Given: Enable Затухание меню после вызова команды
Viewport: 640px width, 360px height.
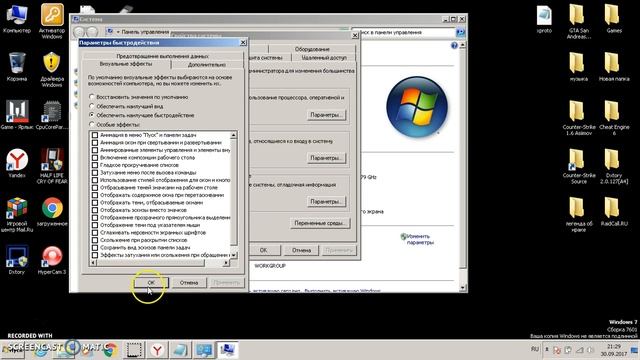Looking at the screenshot, I should tap(95, 173).
